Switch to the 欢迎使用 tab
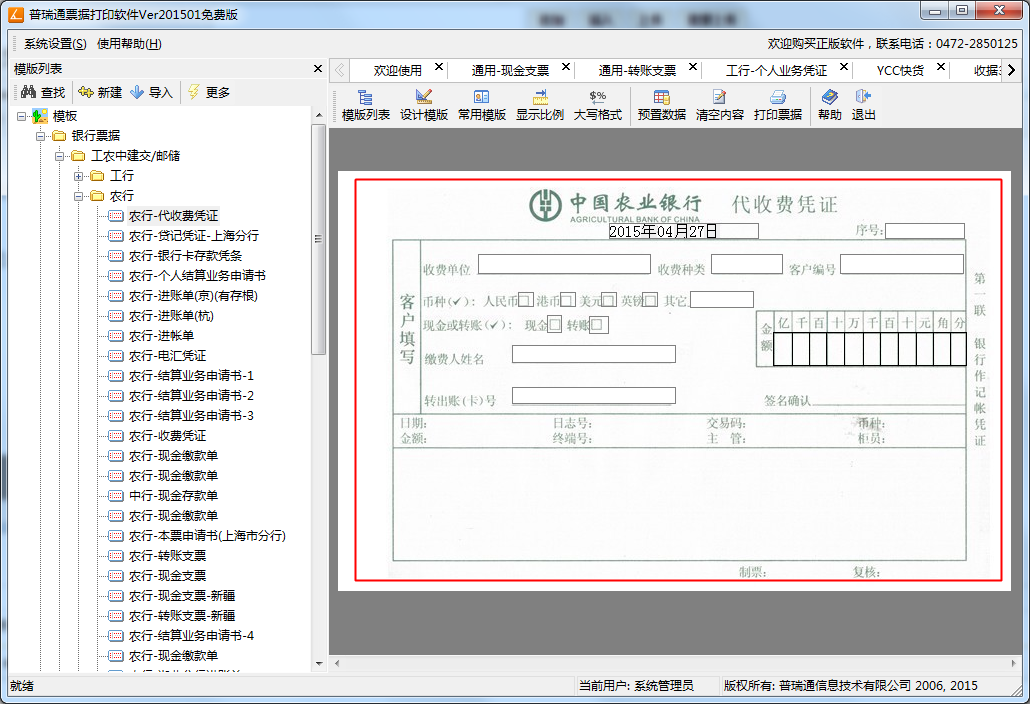This screenshot has height=704, width=1030. (x=397, y=70)
